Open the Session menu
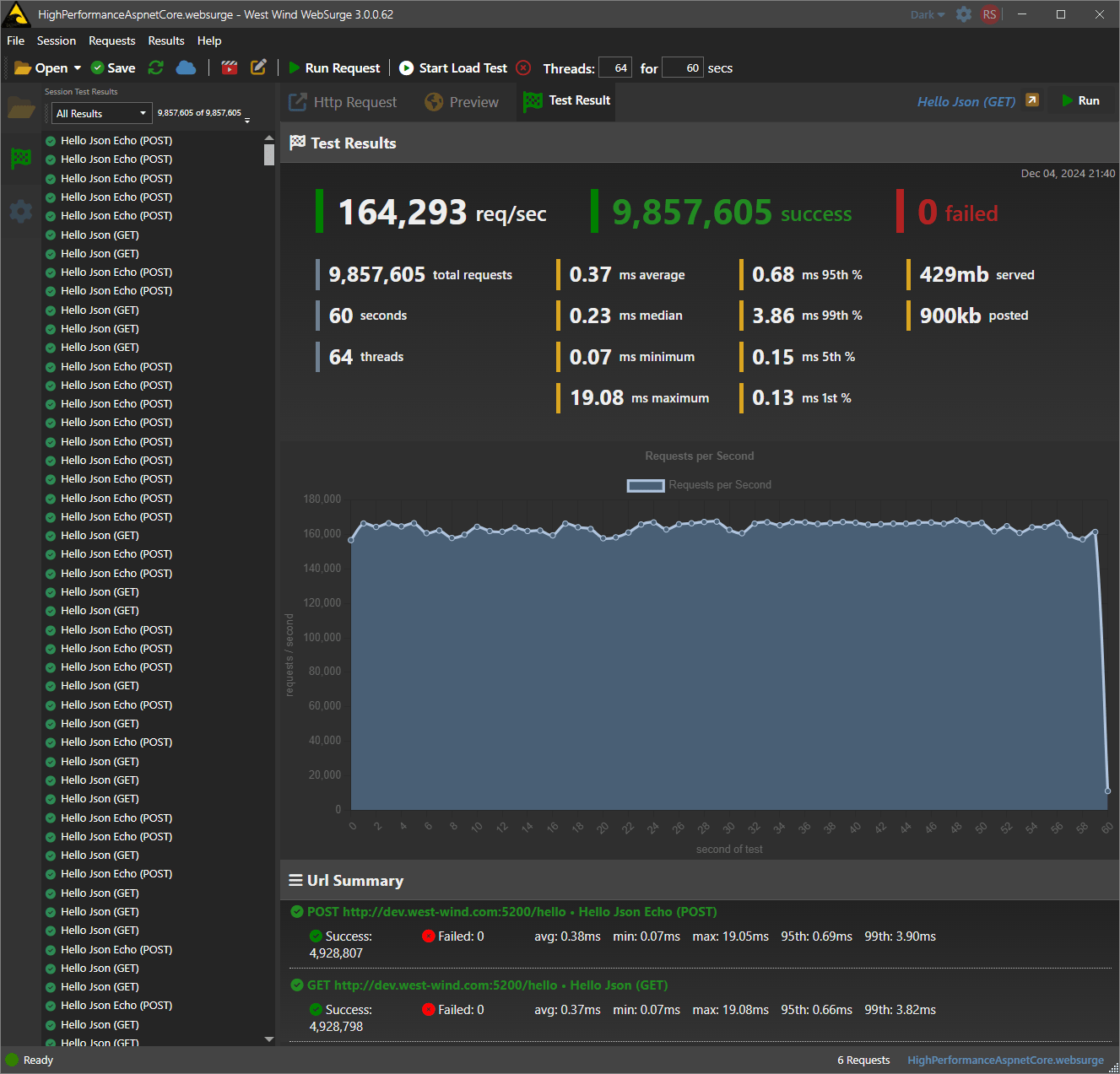The width and height of the screenshot is (1120, 1074). pyautogui.click(x=57, y=40)
